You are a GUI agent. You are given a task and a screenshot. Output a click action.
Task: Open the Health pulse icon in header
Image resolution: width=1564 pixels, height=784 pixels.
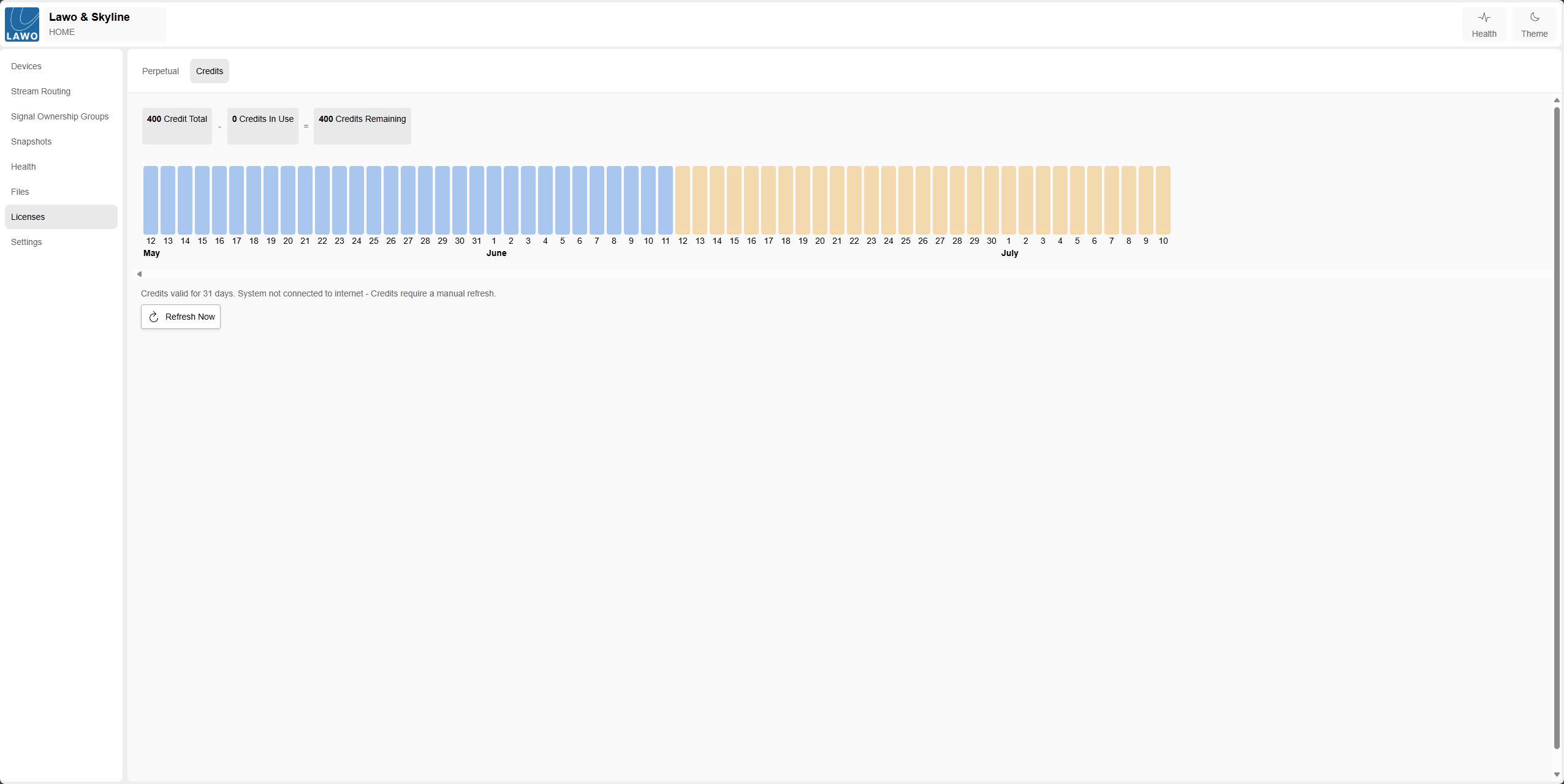pyautogui.click(x=1484, y=18)
